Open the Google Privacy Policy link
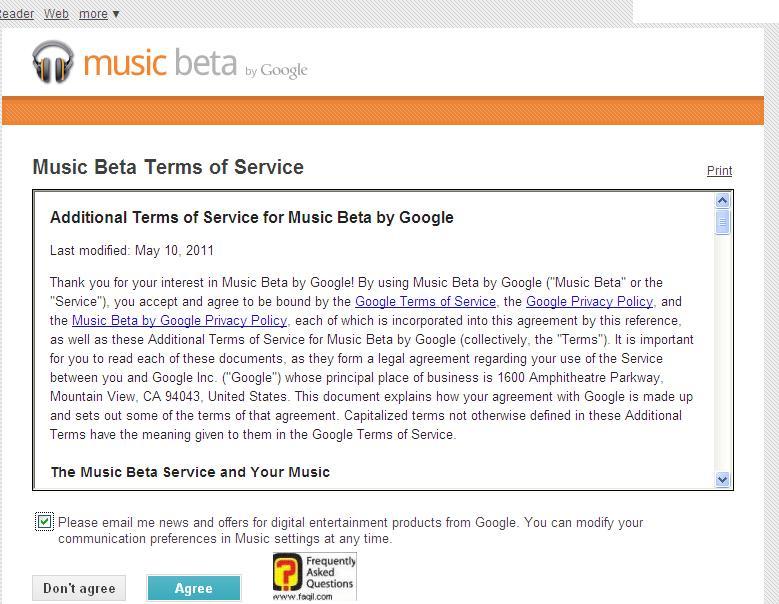This screenshot has width=779, height=604. 589,301
